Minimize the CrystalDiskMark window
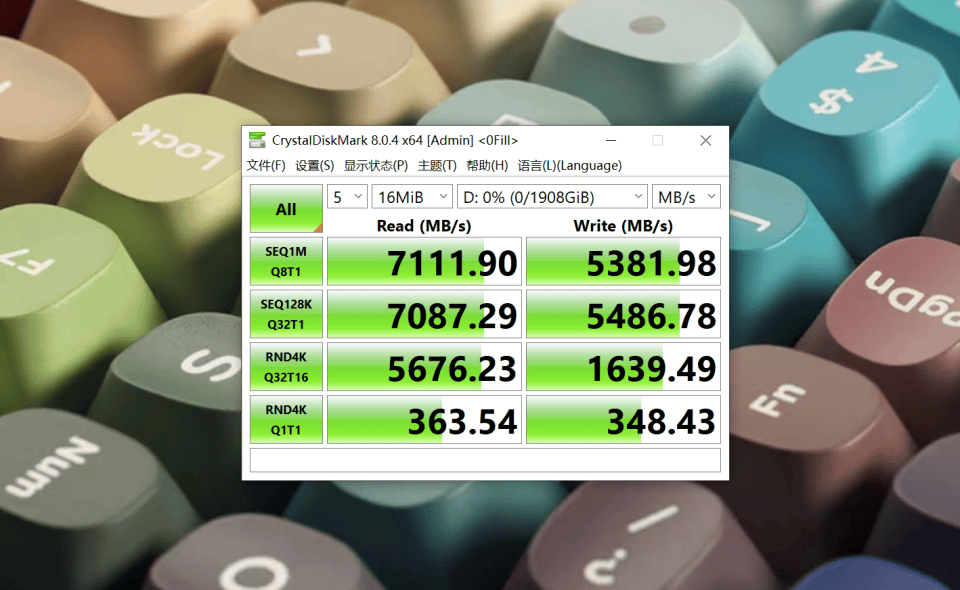Image resolution: width=960 pixels, height=590 pixels. point(610,141)
